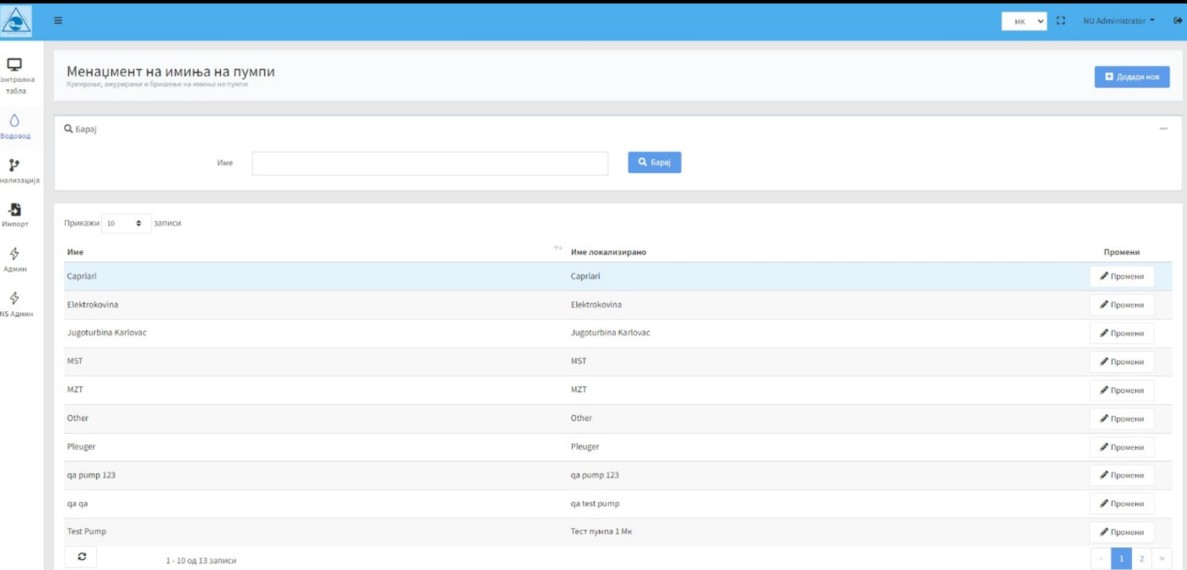
Task: Open the Прикажи records count dropdown
Action: coord(124,224)
